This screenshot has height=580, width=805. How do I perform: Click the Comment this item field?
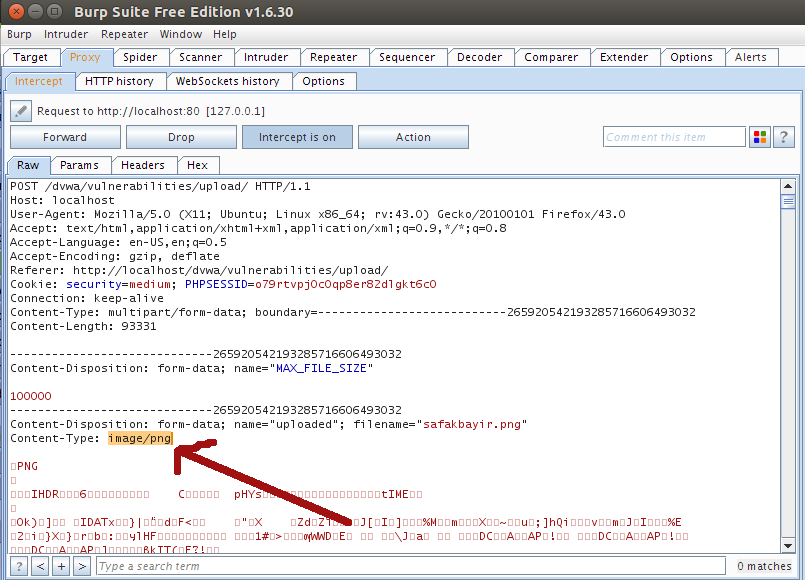[674, 137]
